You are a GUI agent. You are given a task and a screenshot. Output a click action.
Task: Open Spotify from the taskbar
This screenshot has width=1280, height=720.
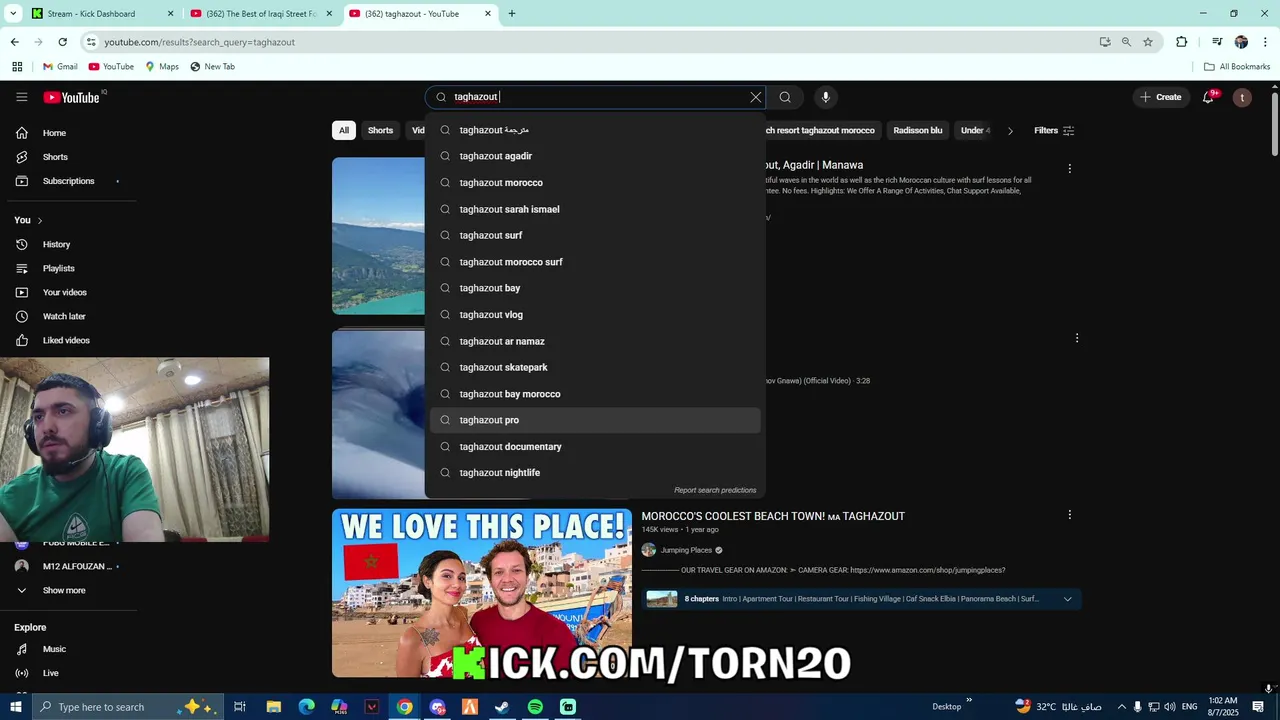[x=535, y=707]
